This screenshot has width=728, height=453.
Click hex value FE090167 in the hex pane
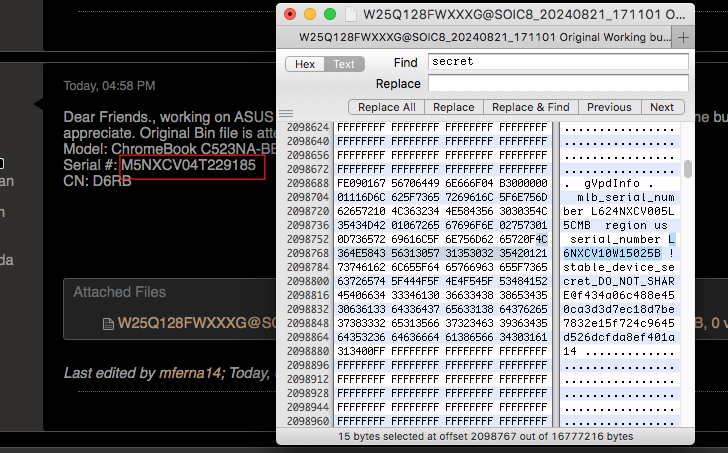pyautogui.click(x=361, y=183)
